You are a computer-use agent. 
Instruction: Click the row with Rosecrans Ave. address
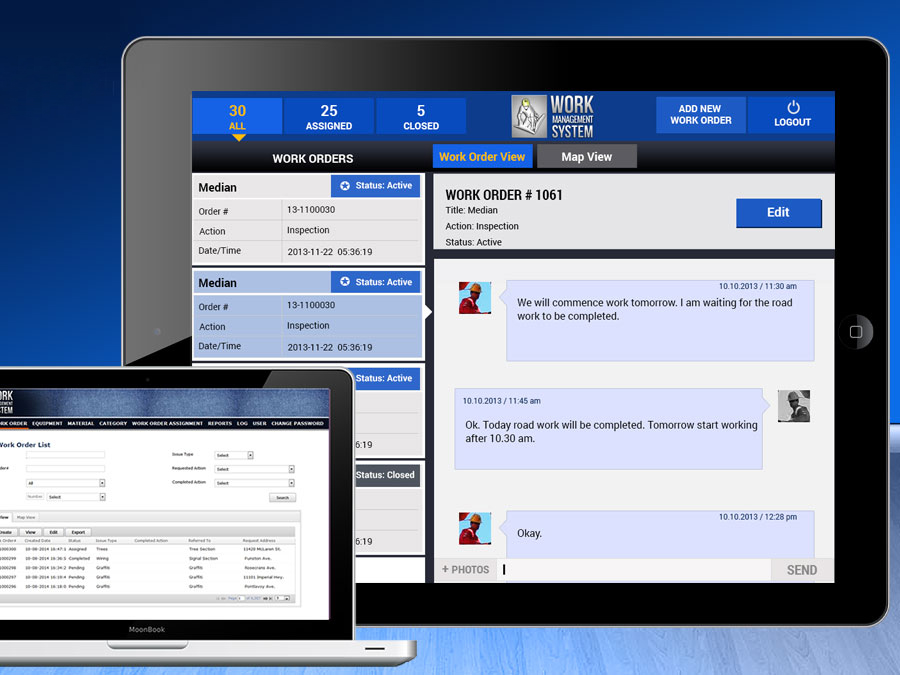[x=148, y=568]
